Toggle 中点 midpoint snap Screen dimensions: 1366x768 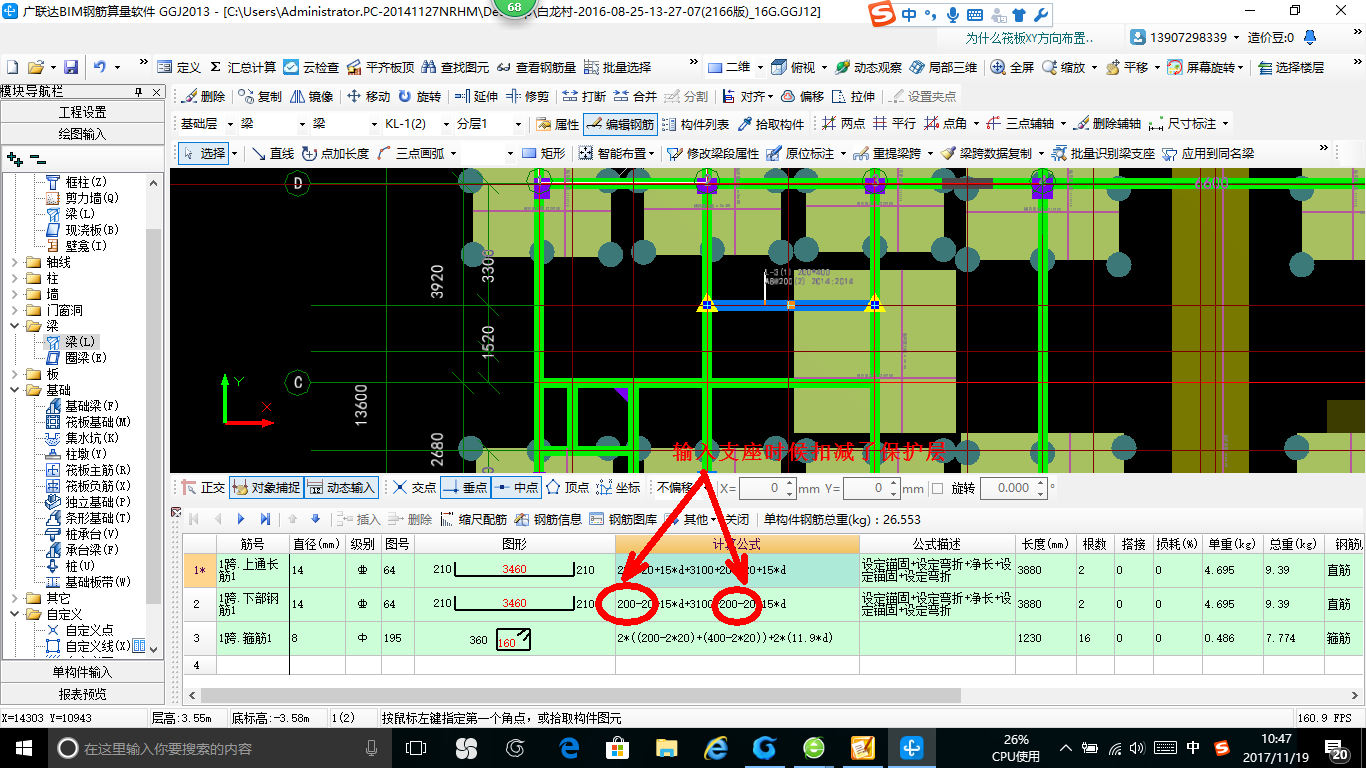516,487
